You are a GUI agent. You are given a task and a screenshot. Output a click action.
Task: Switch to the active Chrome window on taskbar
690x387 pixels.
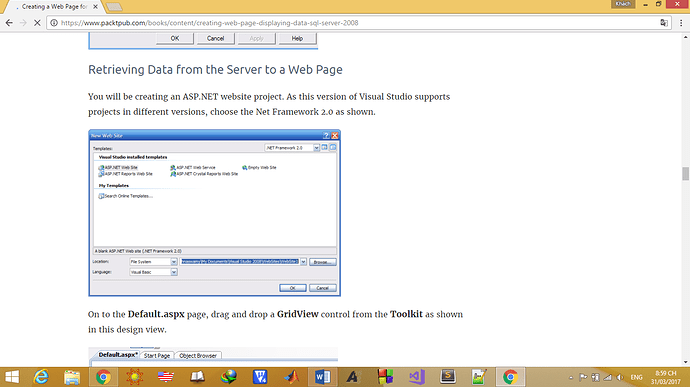click(x=510, y=377)
